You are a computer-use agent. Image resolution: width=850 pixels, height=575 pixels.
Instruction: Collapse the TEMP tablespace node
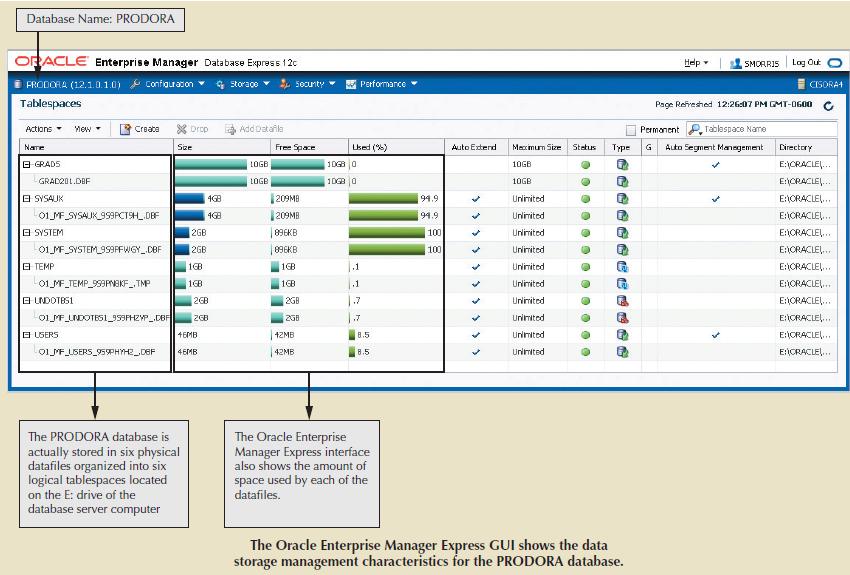pos(27,267)
